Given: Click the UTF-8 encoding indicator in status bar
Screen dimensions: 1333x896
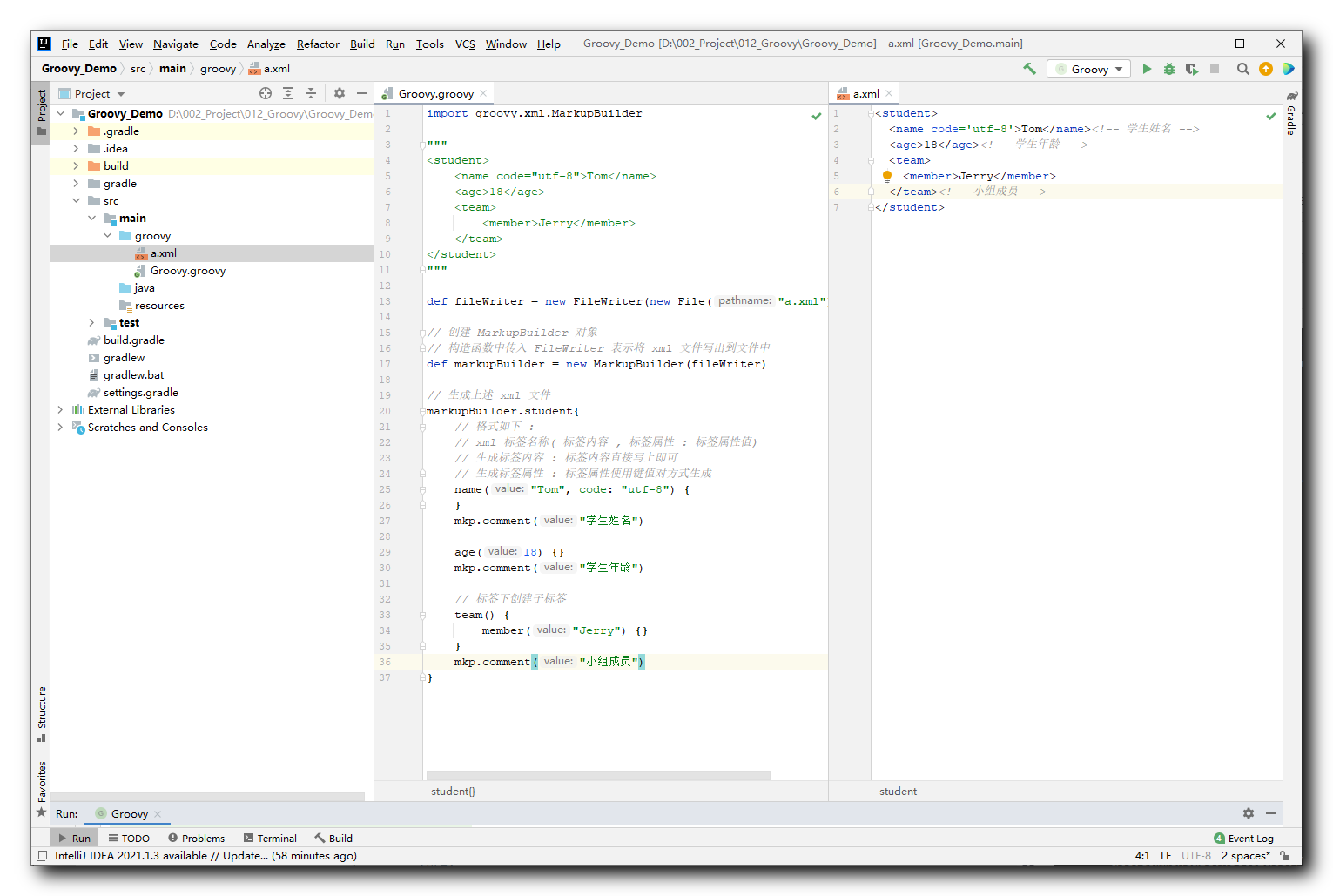Looking at the screenshot, I should pyautogui.click(x=1195, y=855).
